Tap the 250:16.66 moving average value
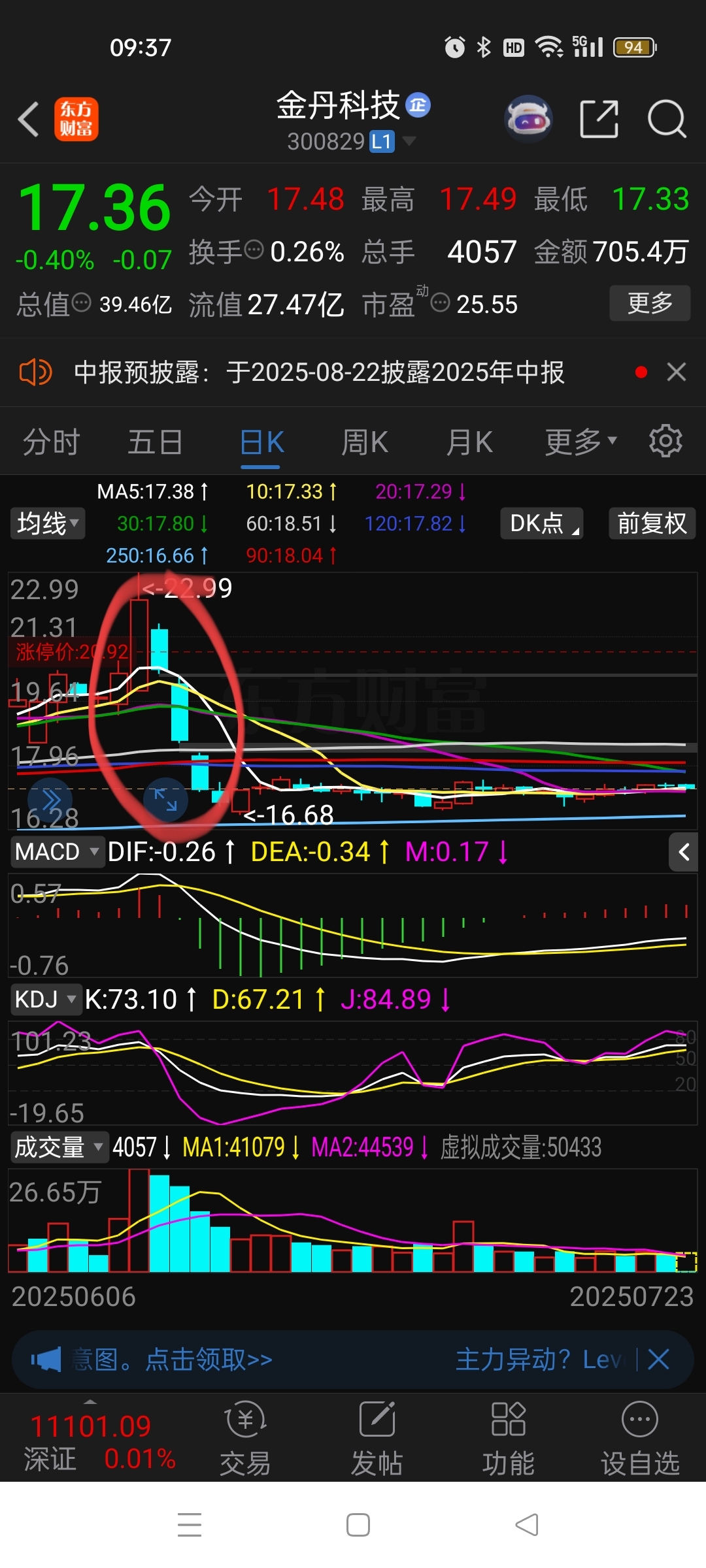 pos(157,555)
